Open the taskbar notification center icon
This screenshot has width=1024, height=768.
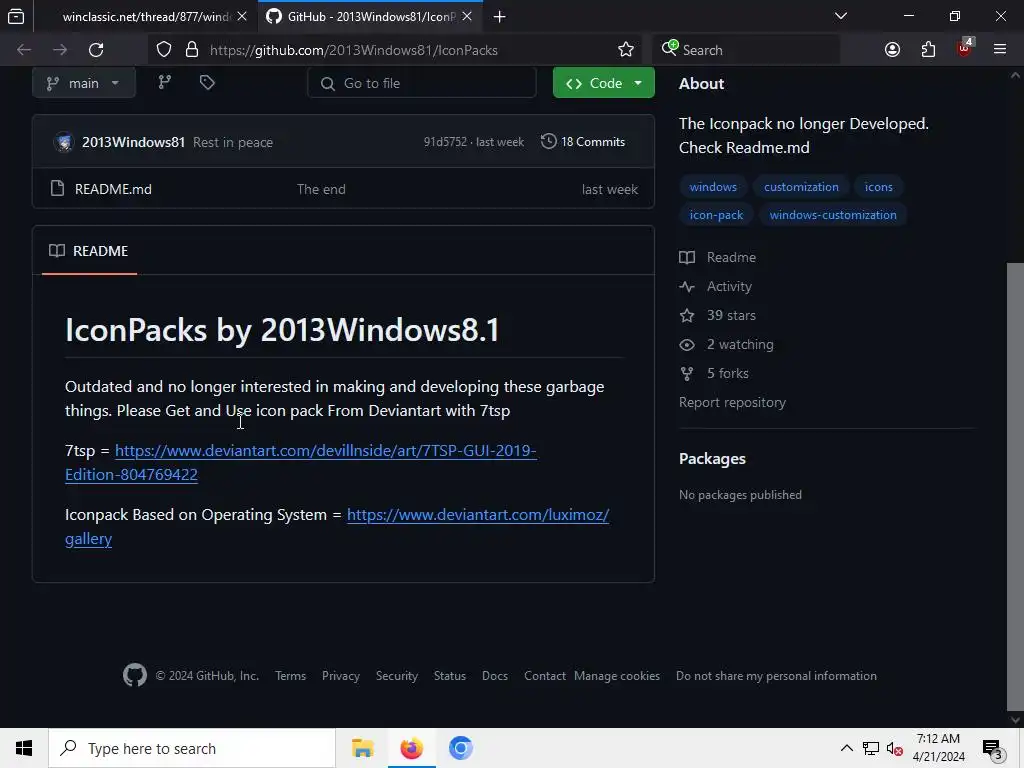(992, 748)
